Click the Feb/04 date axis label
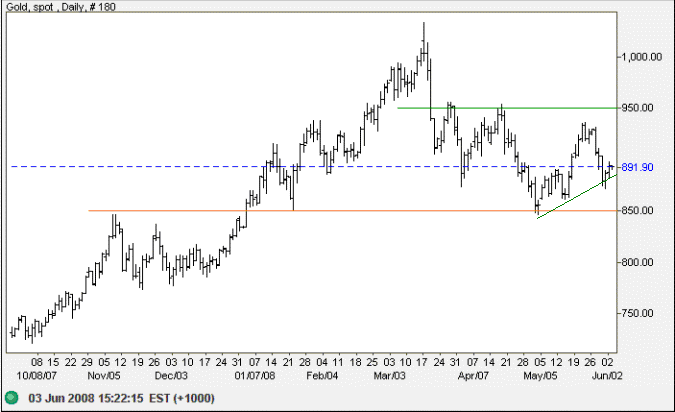 [322, 376]
